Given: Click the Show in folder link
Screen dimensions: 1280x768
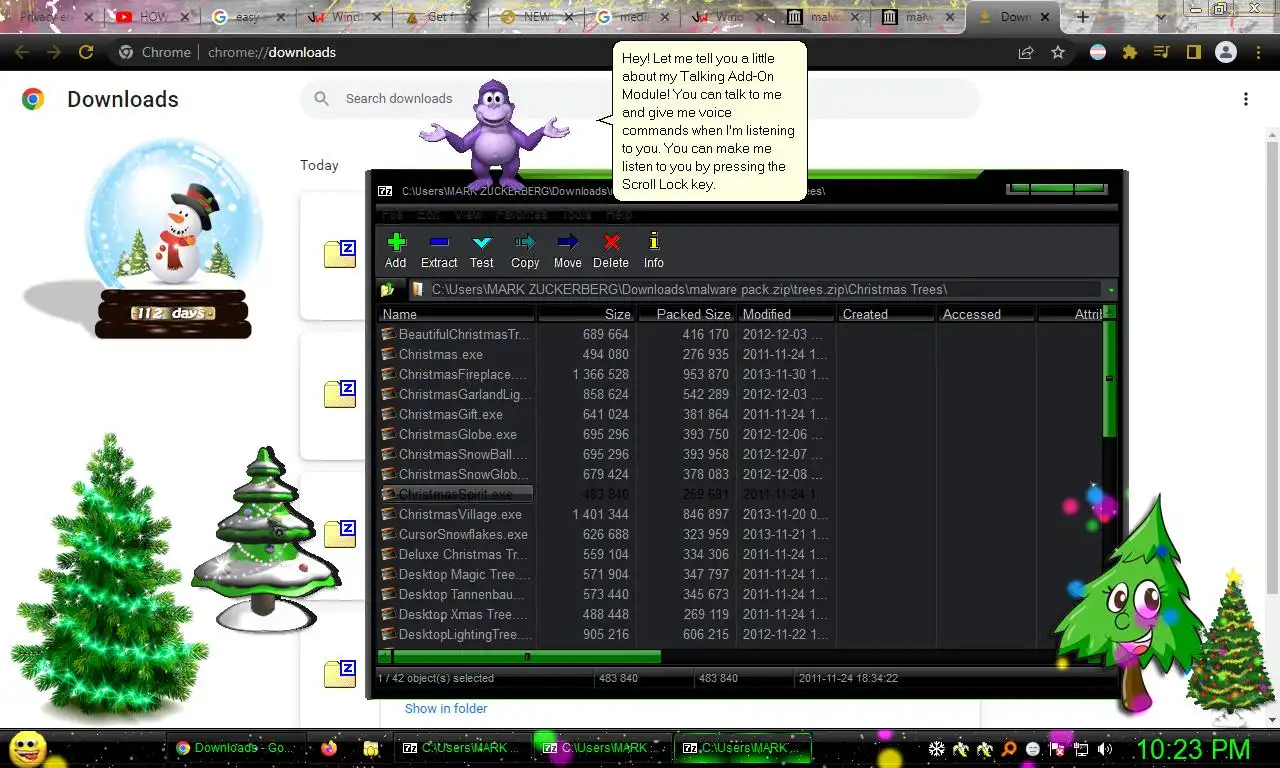Looking at the screenshot, I should (446, 708).
